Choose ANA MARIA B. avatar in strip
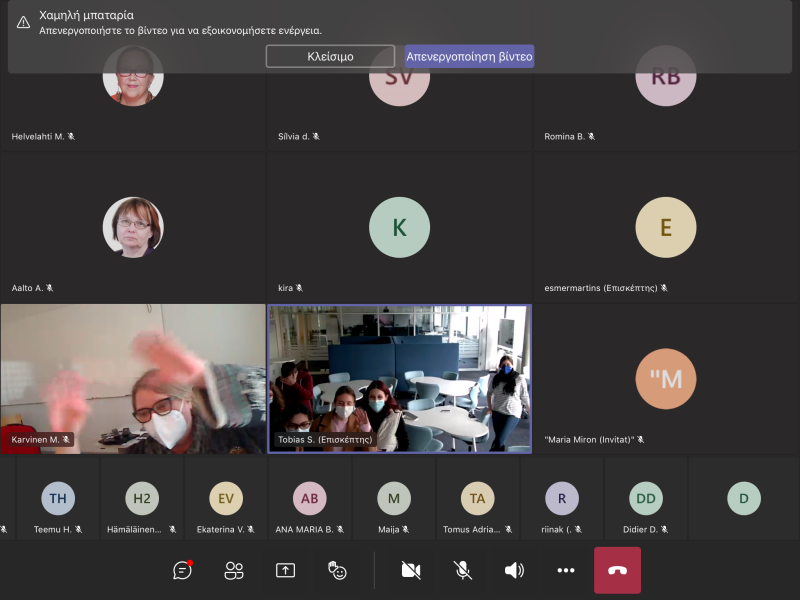Viewport: 800px width, 600px height. click(309, 497)
